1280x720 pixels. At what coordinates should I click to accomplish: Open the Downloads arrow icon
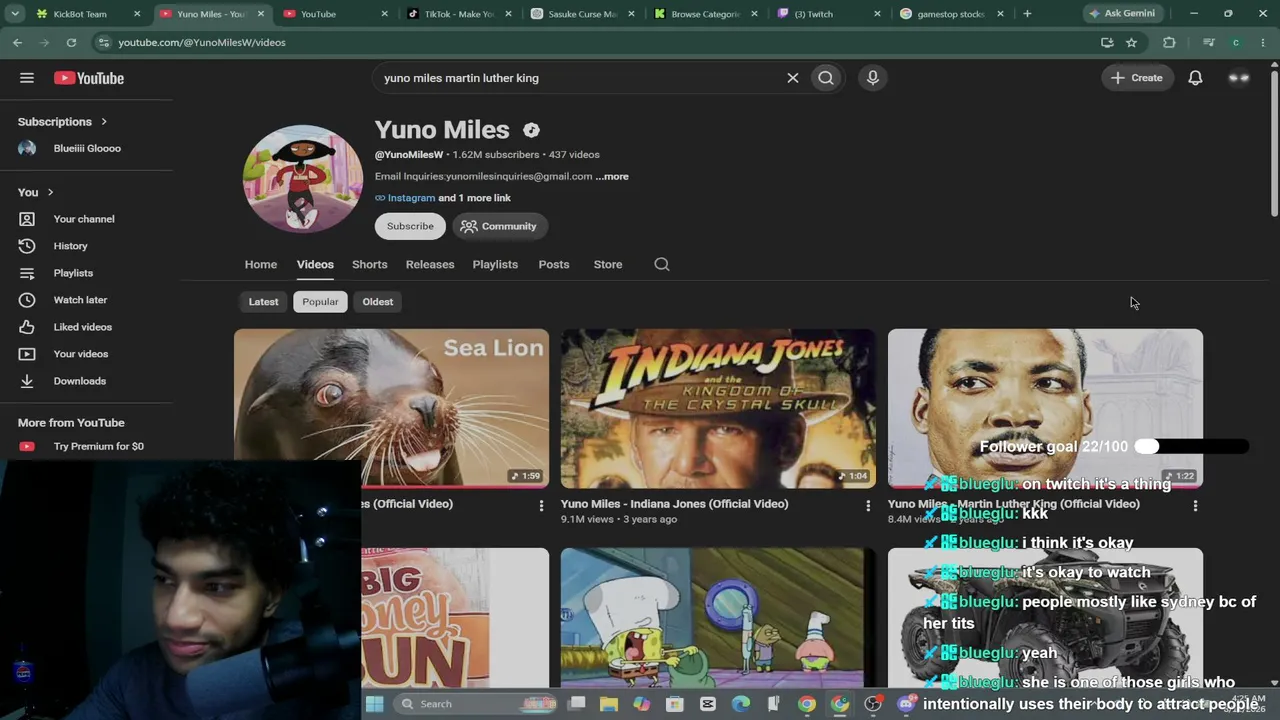pos(27,381)
